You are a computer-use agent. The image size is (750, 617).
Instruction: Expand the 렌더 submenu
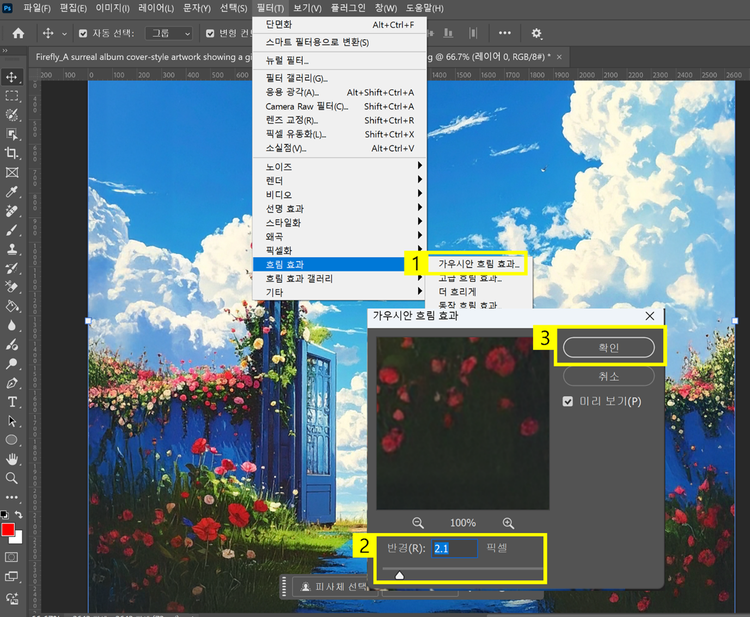(x=339, y=180)
